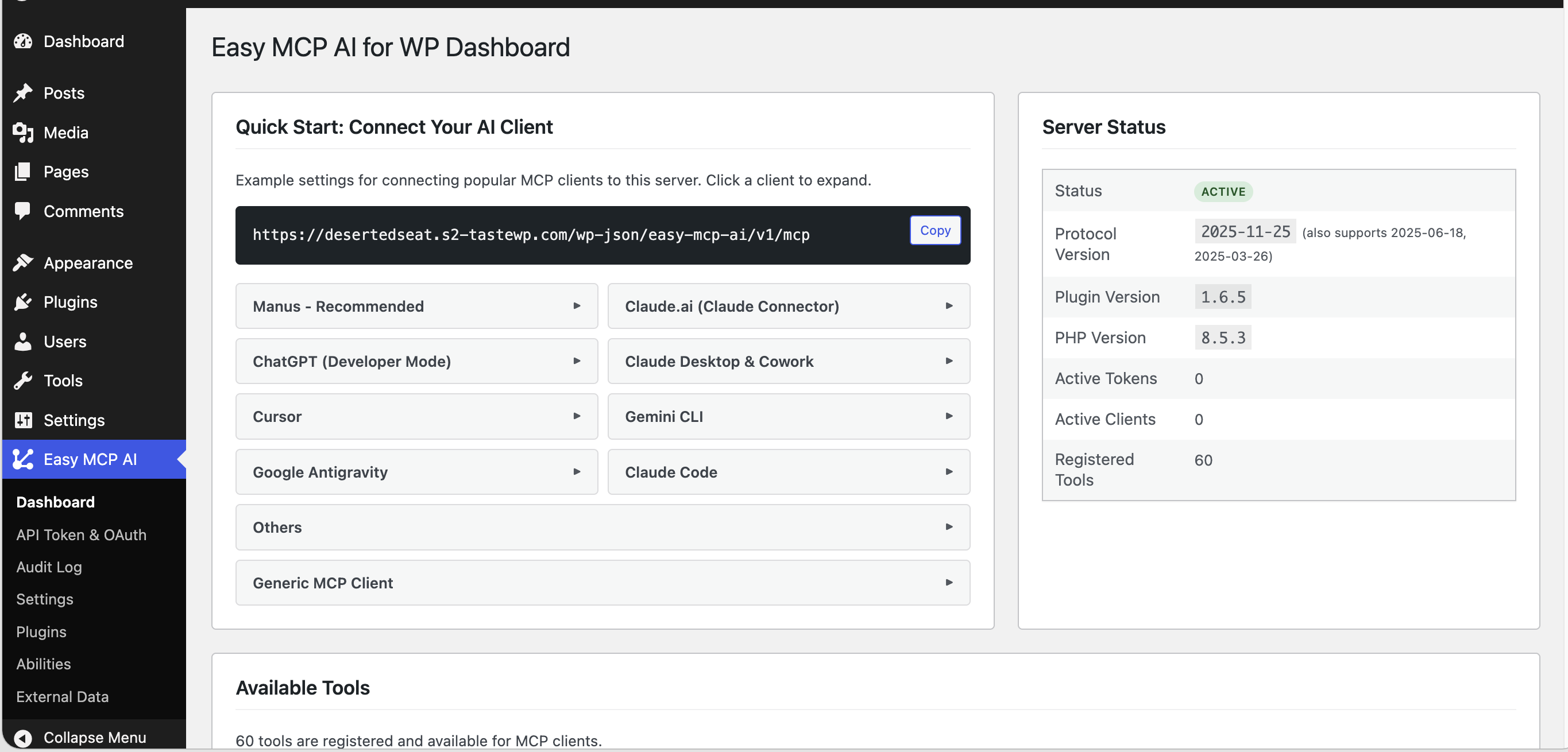This screenshot has width=1568, height=752.
Task: Click the Settings sliders icon
Action: click(23, 420)
